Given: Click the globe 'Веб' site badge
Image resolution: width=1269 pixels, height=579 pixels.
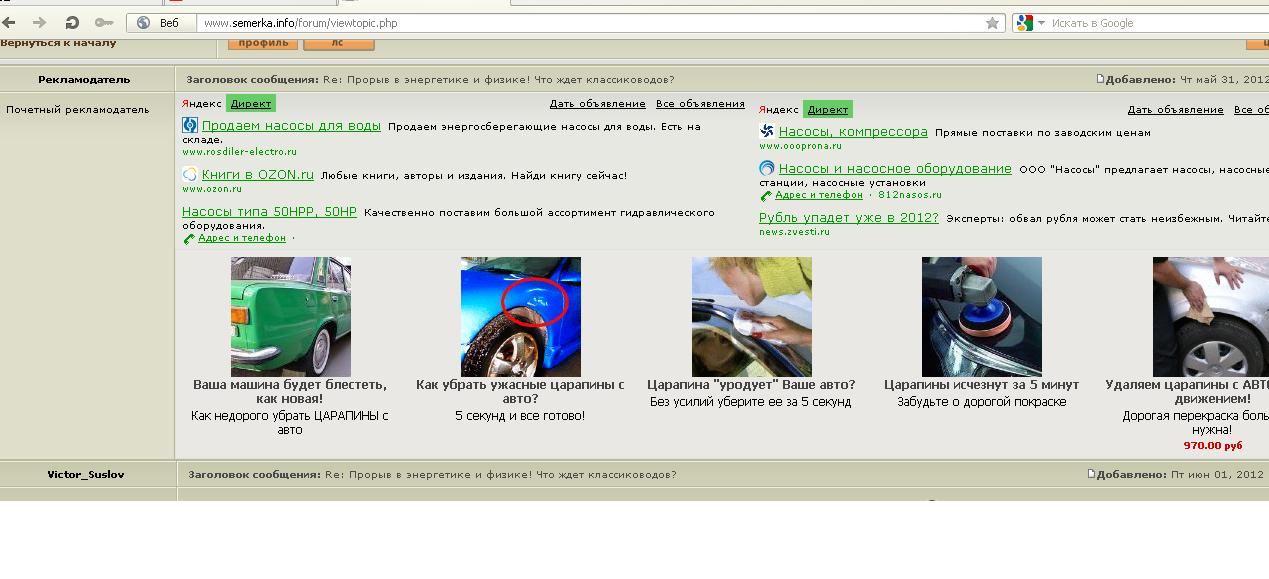Looking at the screenshot, I should tap(159, 22).
